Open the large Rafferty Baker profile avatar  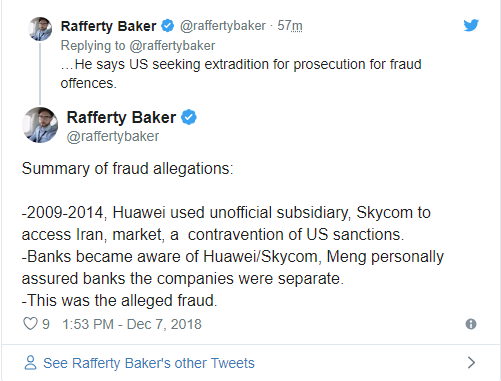pyautogui.click(x=40, y=125)
